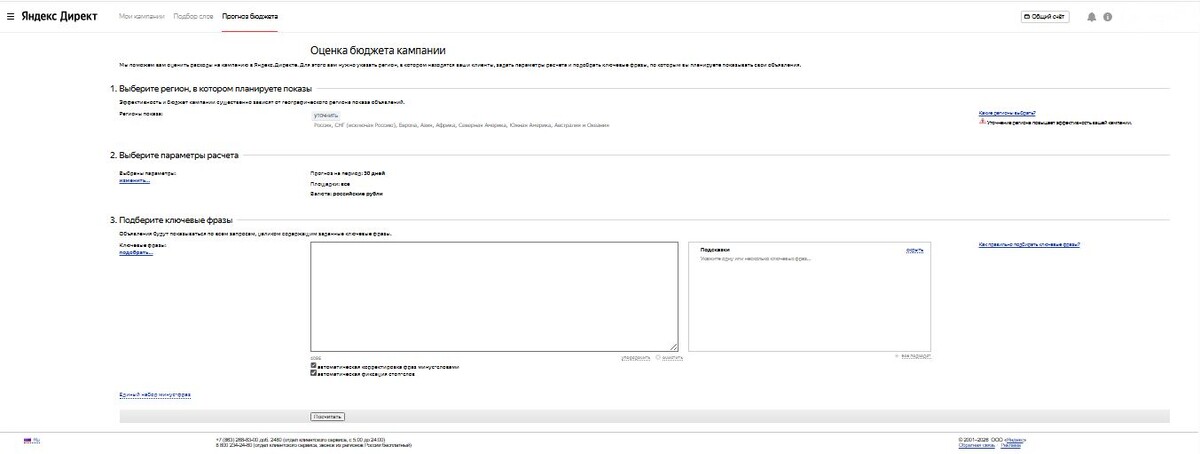
Task: Click heading 3. Подберите ключевые фразы
Action: pyautogui.click(x=171, y=220)
